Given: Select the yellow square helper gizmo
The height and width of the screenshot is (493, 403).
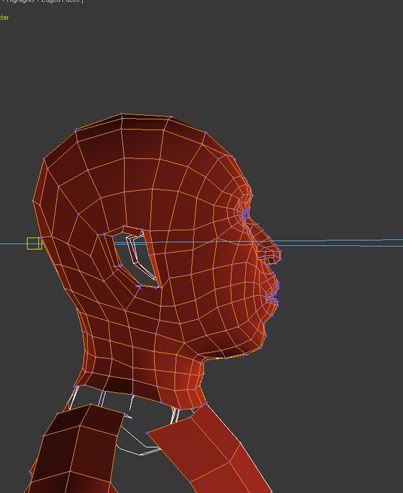Looking at the screenshot, I should tap(34, 243).
